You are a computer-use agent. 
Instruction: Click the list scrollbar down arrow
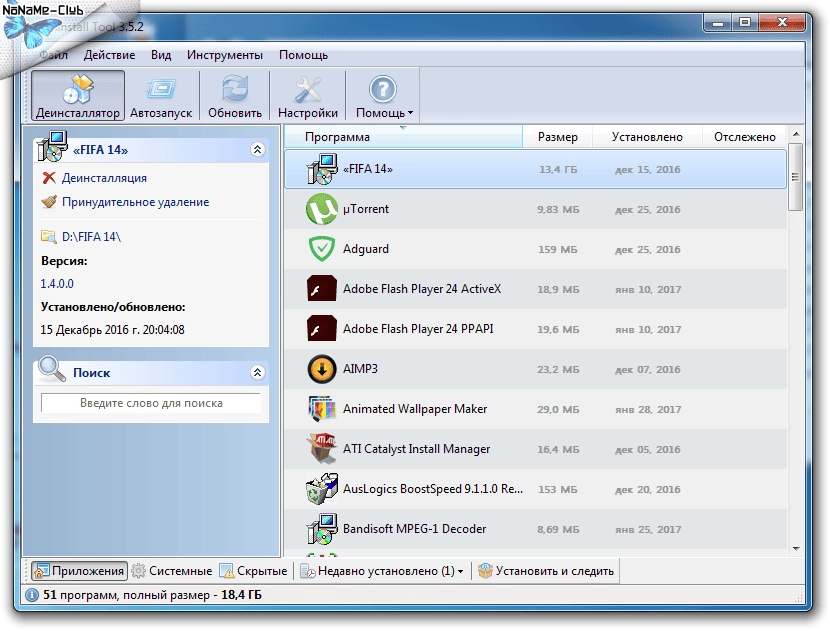pos(796,548)
